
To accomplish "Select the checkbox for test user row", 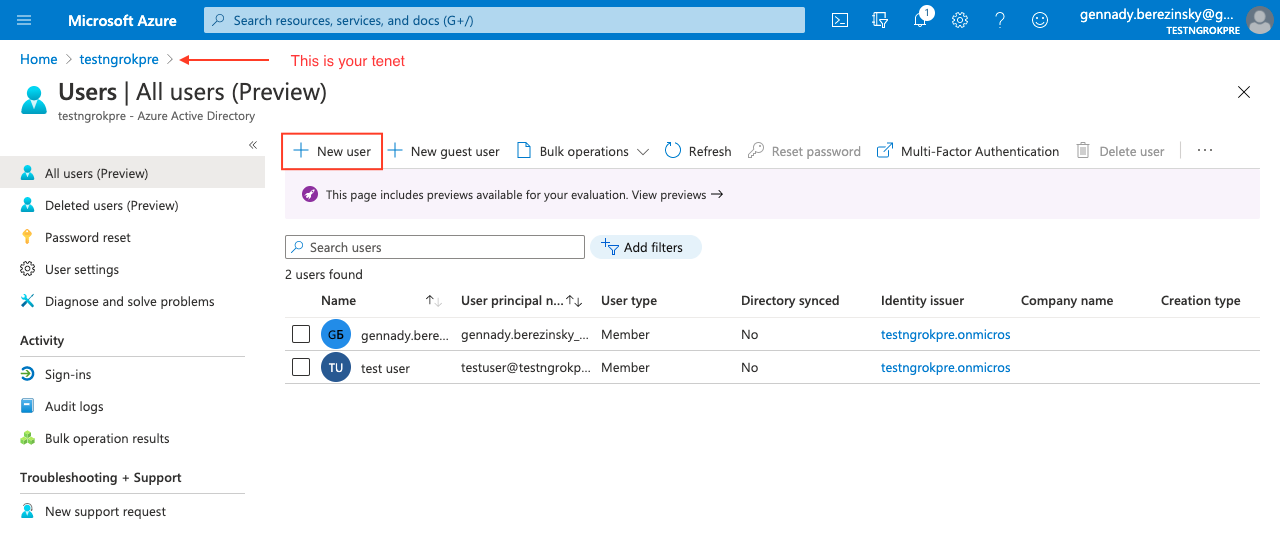I will [301, 367].
